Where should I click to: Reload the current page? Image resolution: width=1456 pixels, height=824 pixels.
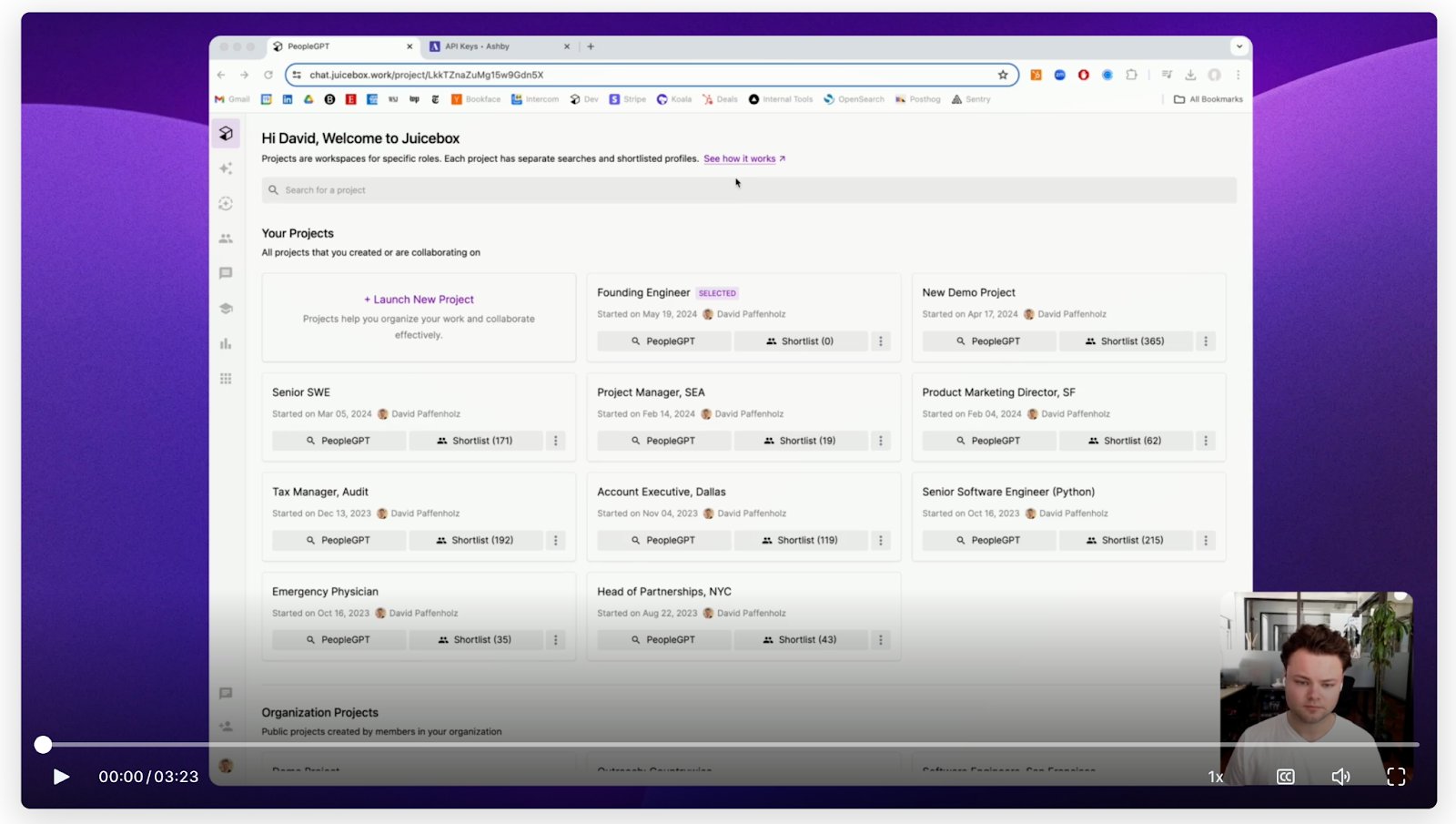(268, 75)
